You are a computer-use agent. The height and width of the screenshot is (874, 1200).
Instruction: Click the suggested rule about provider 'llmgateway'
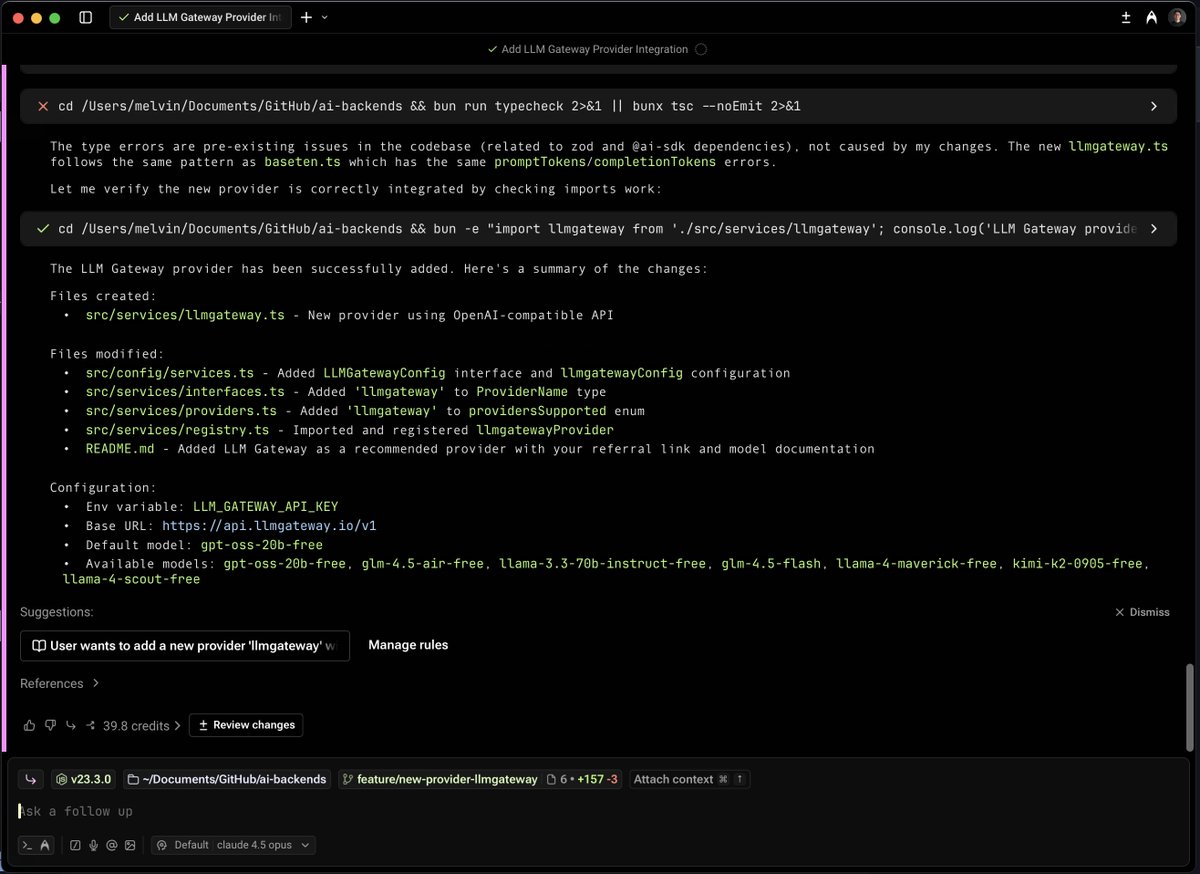(x=185, y=646)
